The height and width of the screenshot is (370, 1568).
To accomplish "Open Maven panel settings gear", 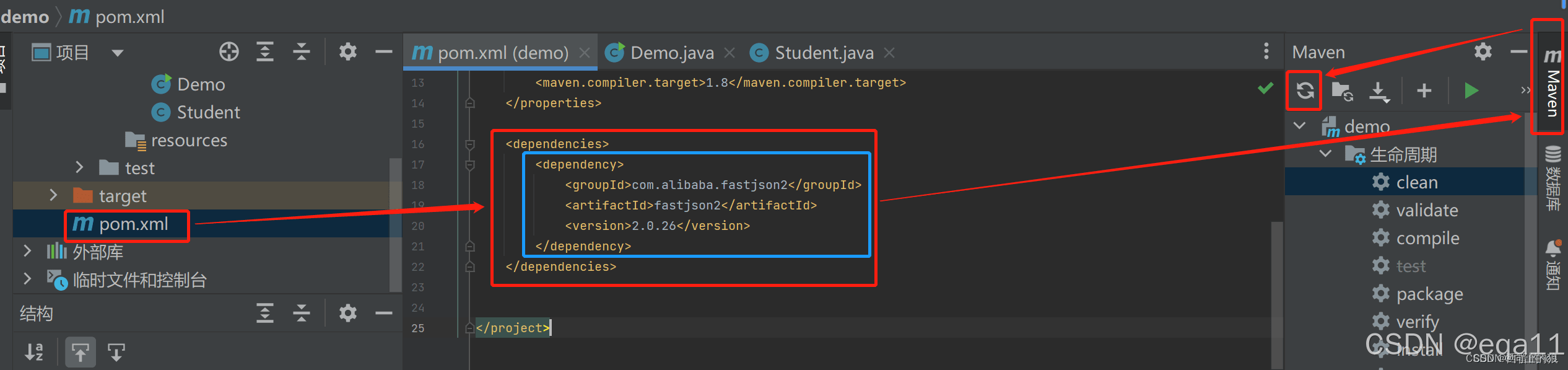I will pos(1483,51).
